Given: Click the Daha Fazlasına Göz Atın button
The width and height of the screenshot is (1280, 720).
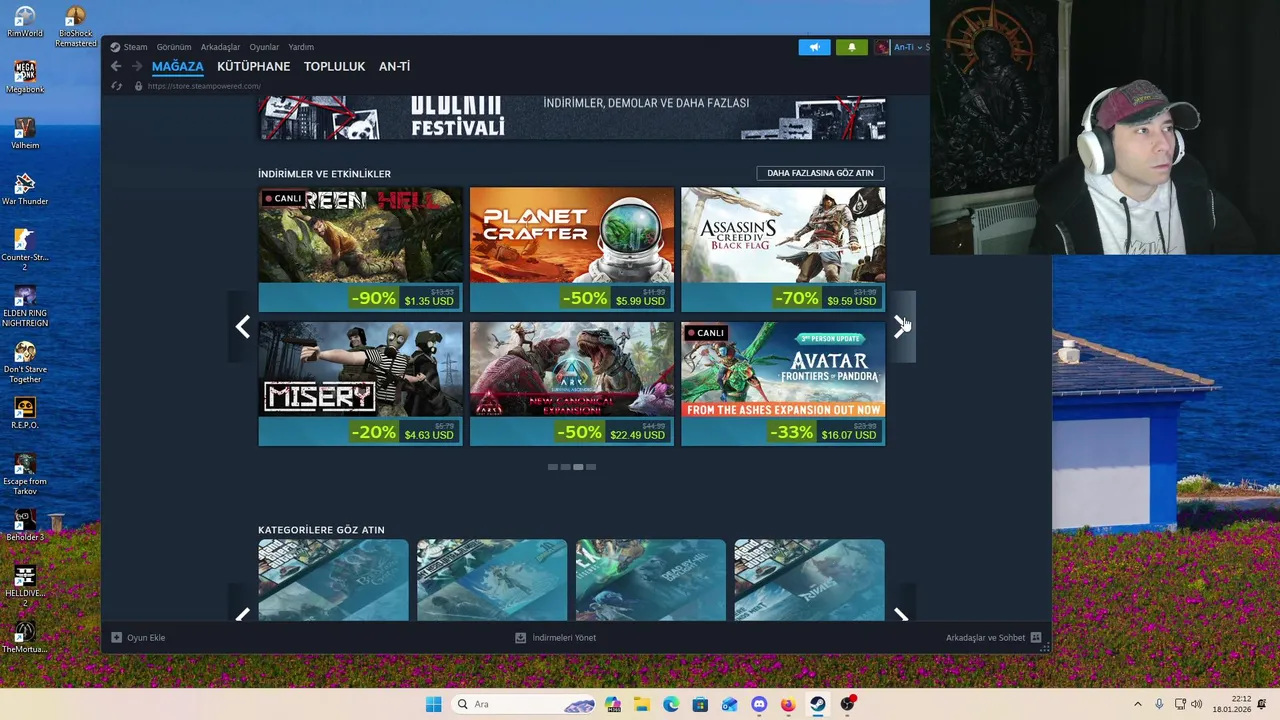Looking at the screenshot, I should pyautogui.click(x=820, y=173).
